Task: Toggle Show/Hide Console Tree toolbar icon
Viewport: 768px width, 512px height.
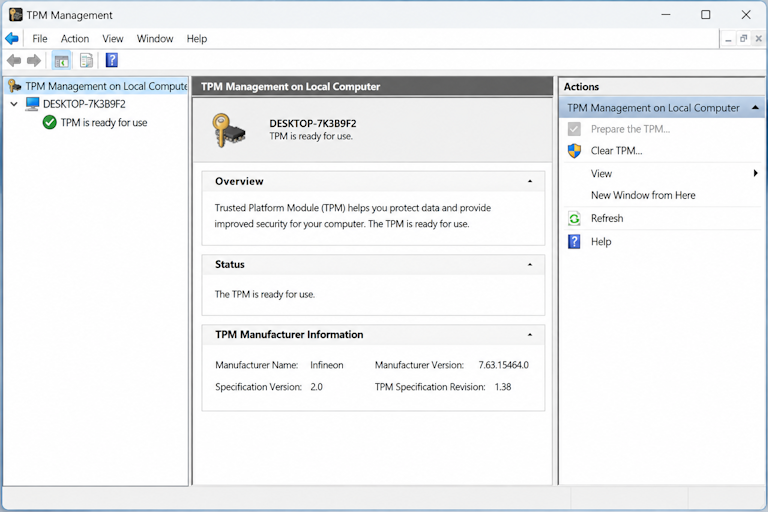Action: (x=62, y=61)
